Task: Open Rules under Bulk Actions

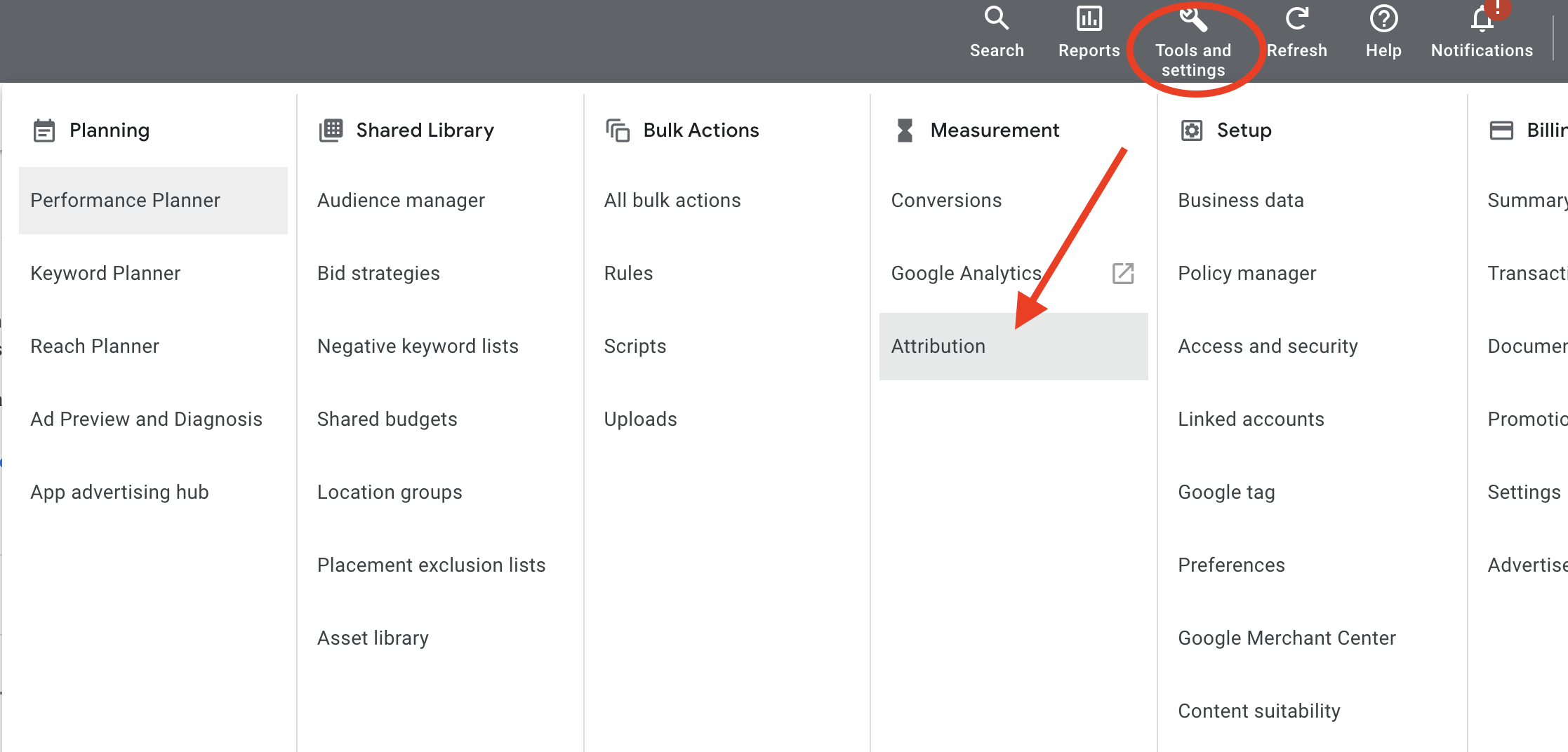Action: [x=628, y=274]
